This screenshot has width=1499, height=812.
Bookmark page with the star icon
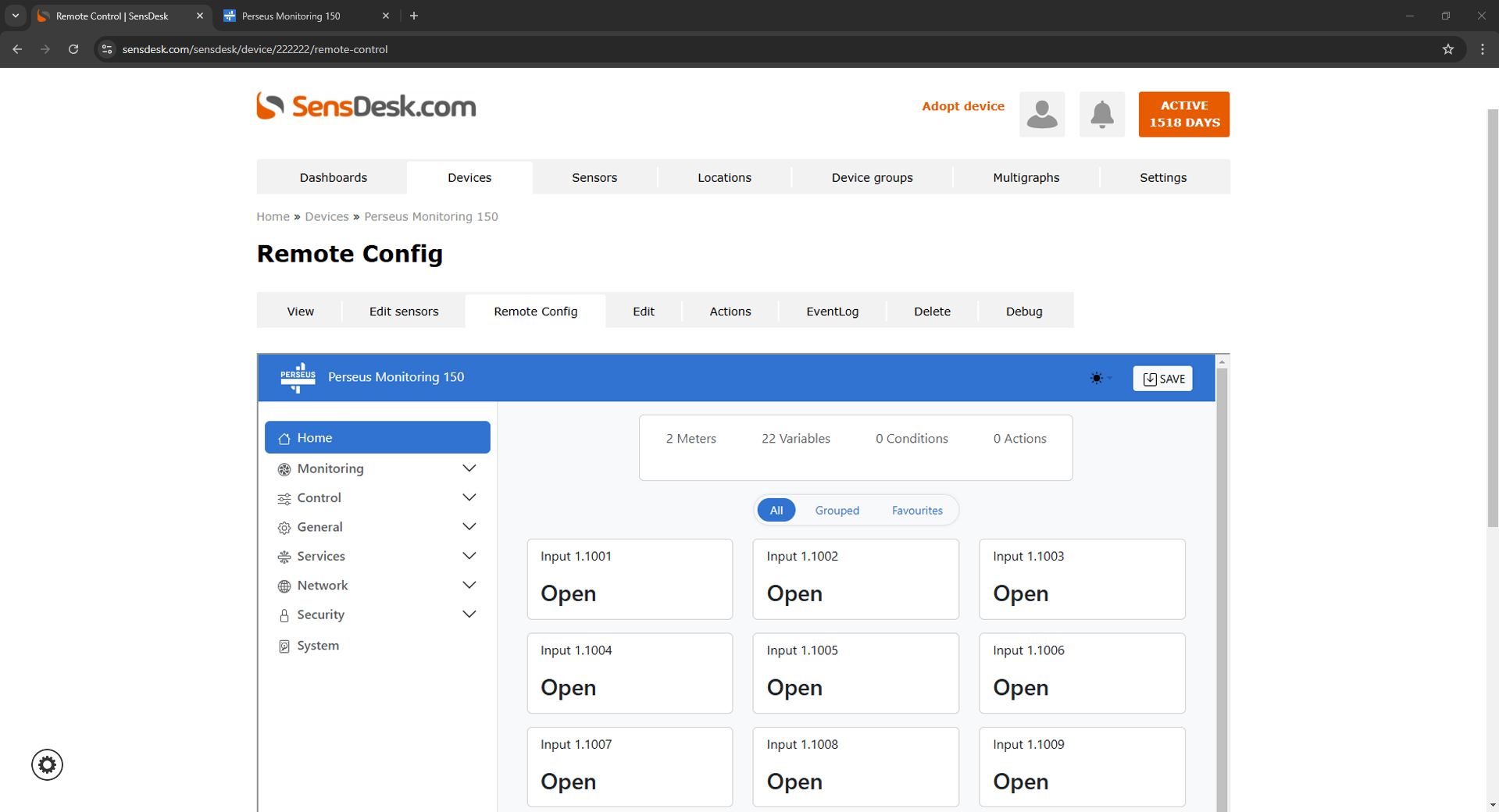click(x=1447, y=49)
